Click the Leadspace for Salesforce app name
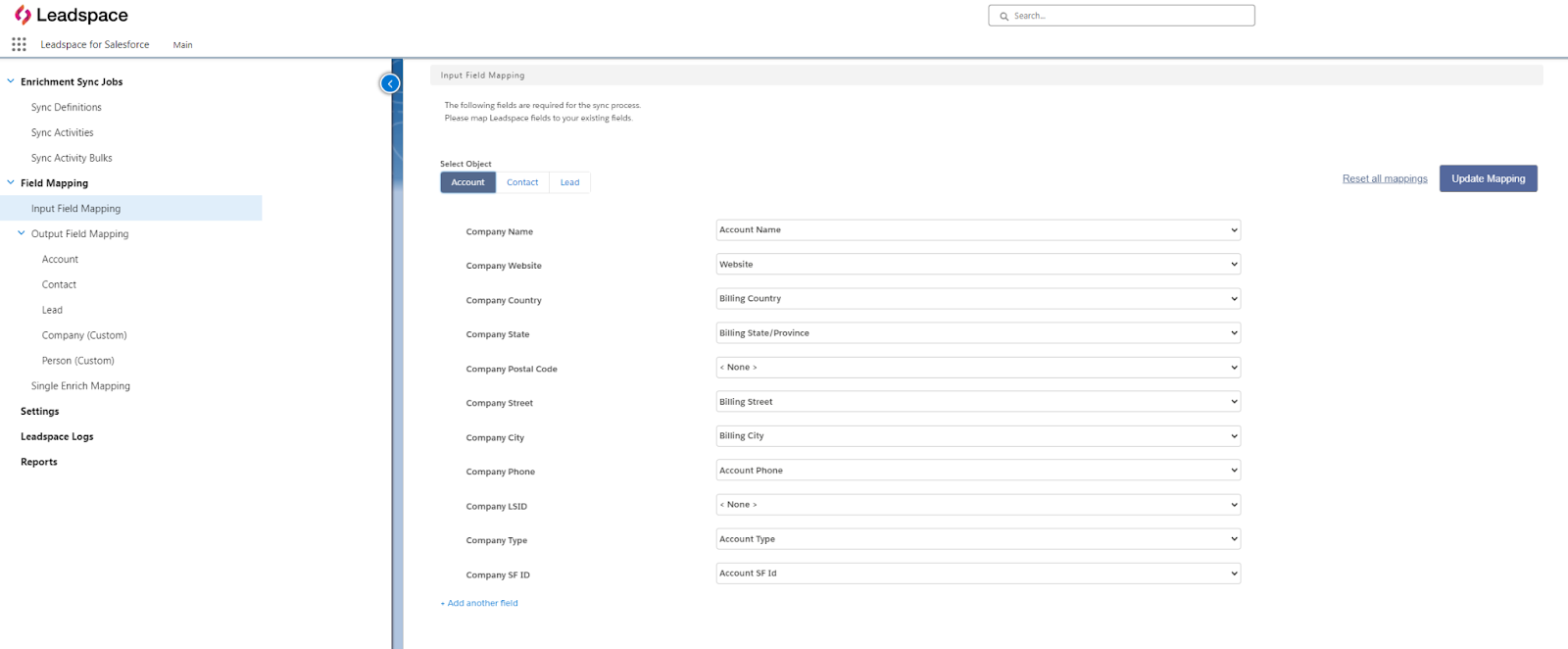The image size is (1568, 649). (x=95, y=44)
